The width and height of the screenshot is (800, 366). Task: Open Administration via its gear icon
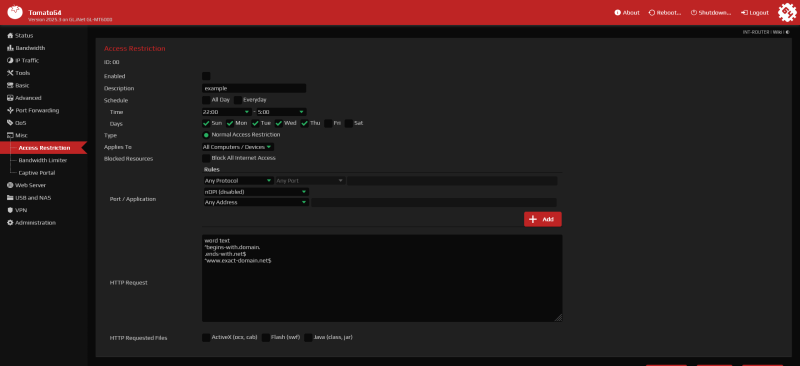coord(10,223)
